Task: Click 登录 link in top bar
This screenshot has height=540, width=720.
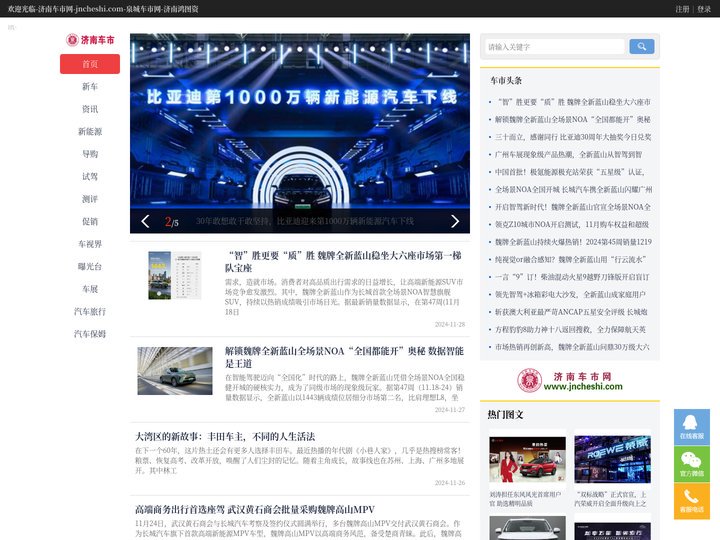Action: point(703,9)
